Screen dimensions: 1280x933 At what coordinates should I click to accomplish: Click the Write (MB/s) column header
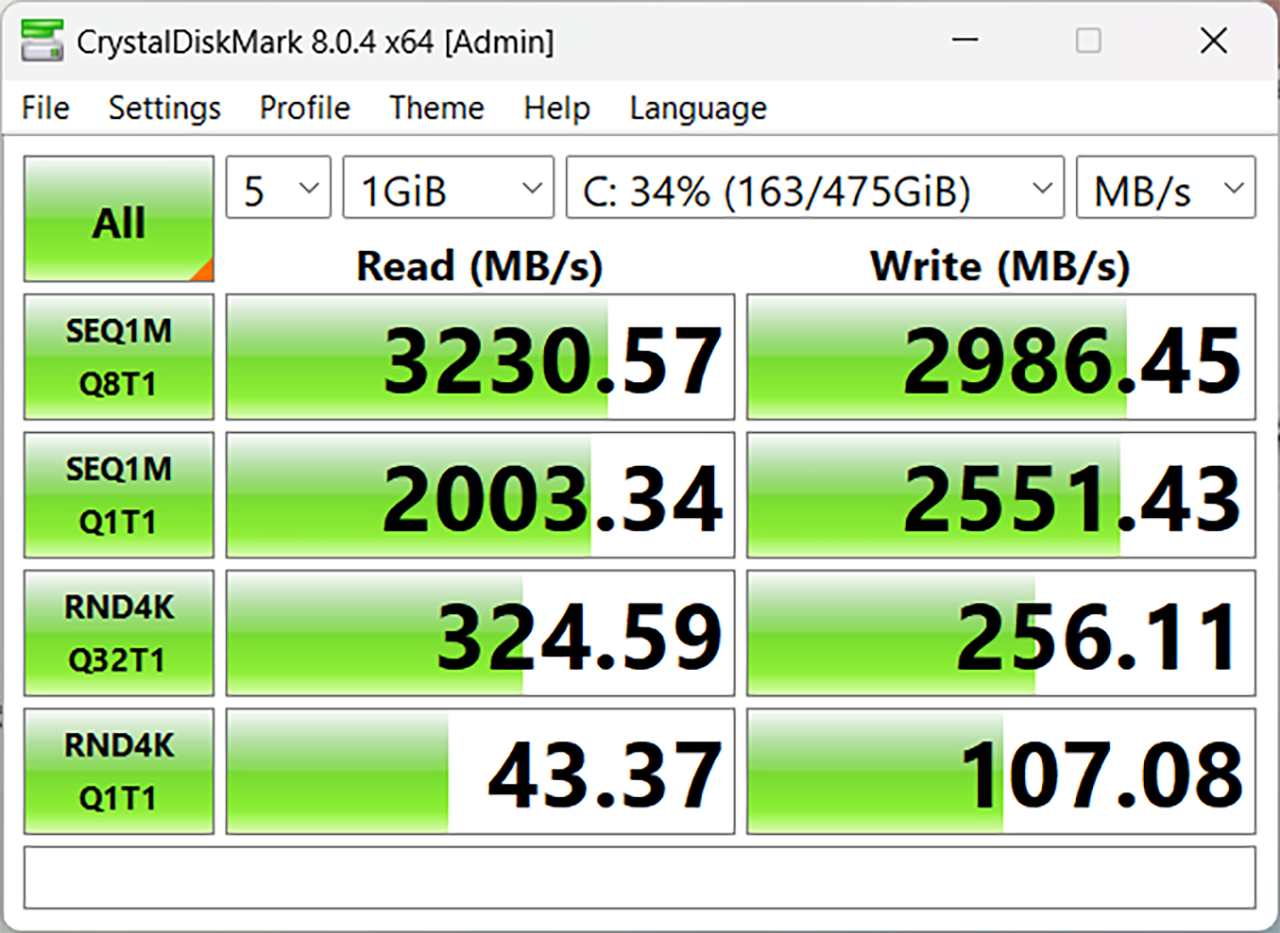[x=1000, y=266]
